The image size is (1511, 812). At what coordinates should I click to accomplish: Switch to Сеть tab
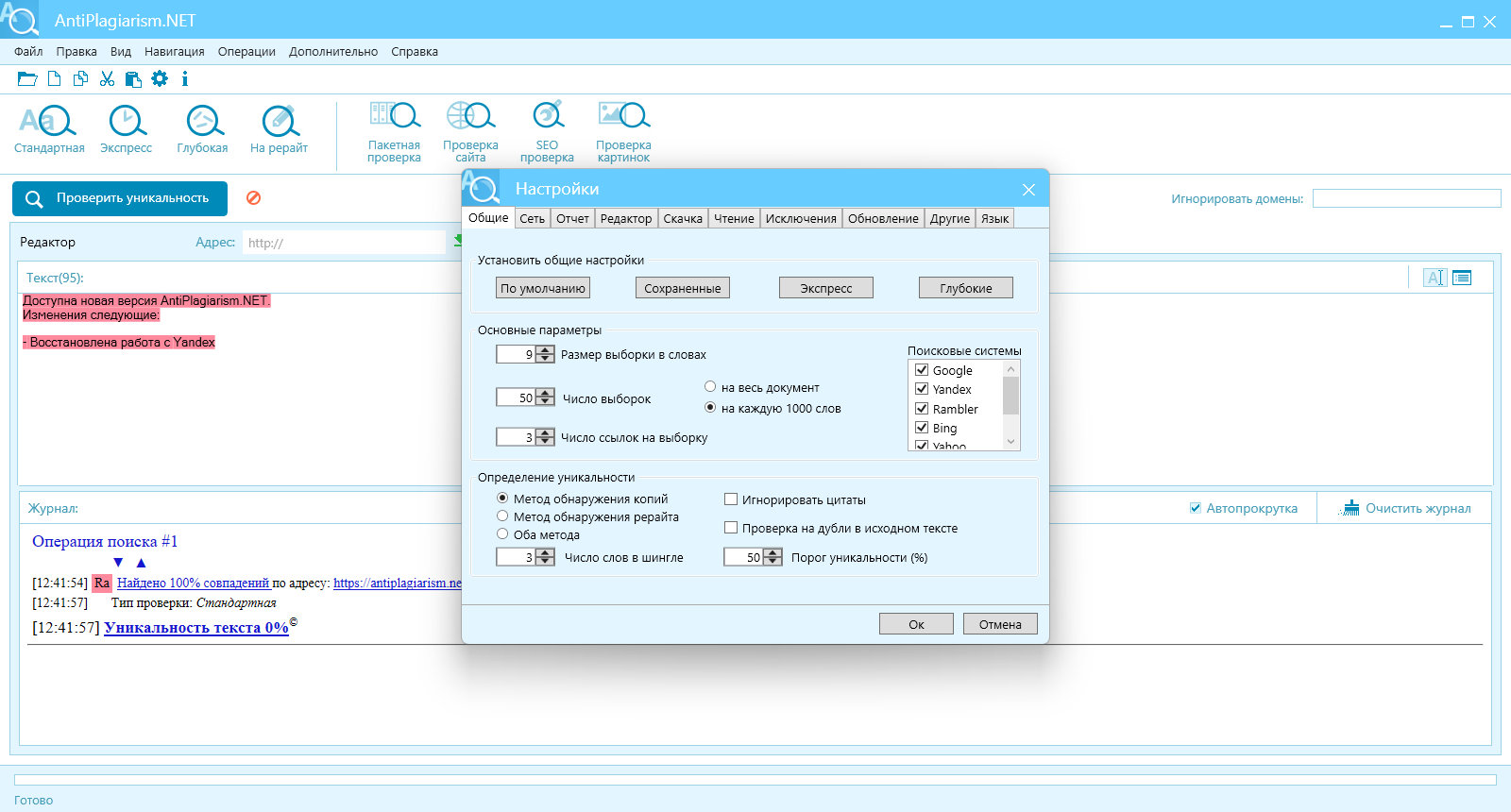click(533, 219)
